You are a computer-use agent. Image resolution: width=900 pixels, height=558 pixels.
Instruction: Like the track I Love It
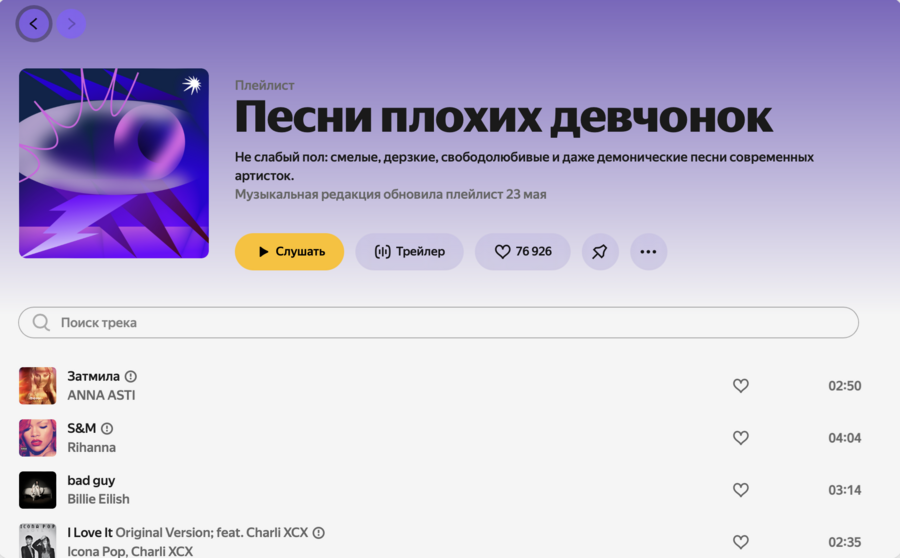[741, 542]
